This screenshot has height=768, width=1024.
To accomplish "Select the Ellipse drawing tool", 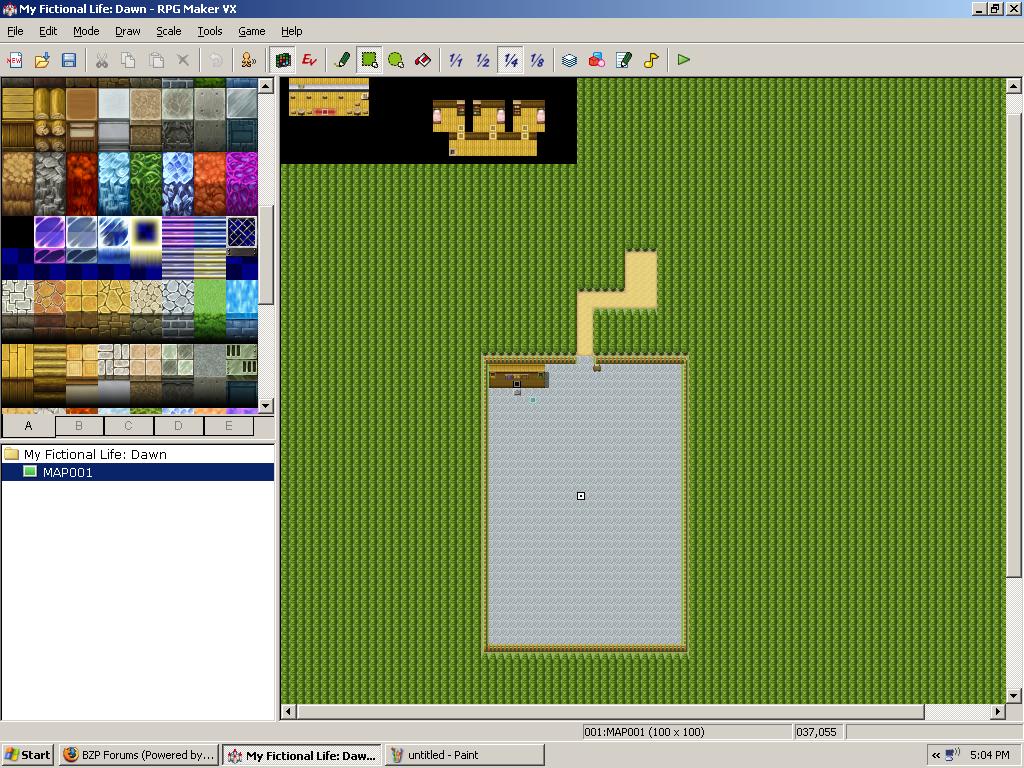I will point(396,59).
